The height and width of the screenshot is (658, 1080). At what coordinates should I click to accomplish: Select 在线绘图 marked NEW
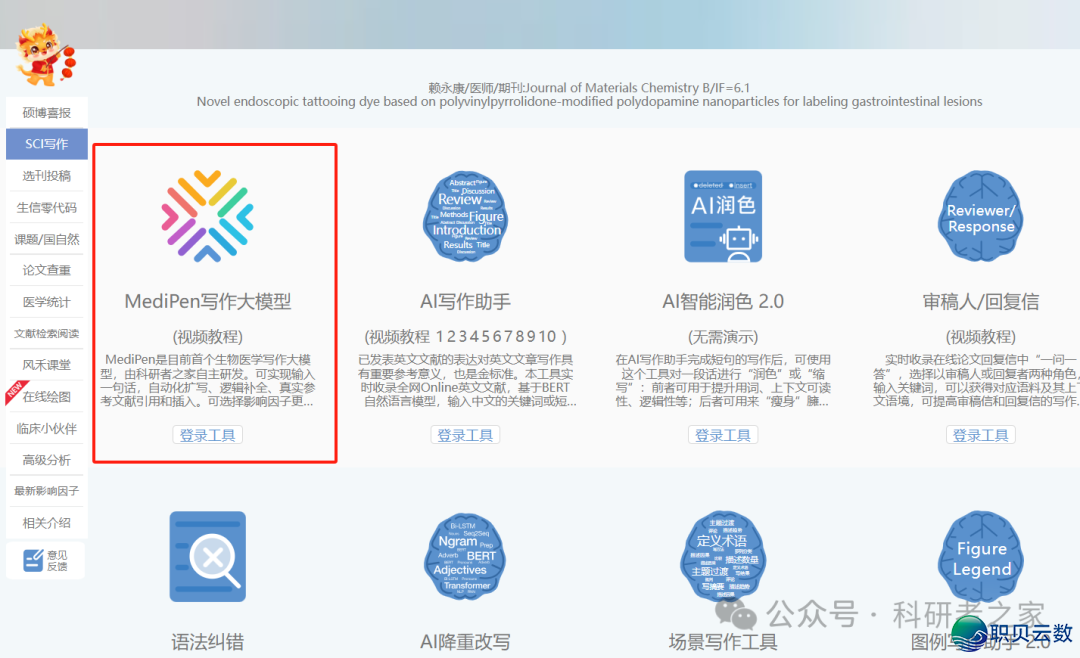[x=47, y=397]
